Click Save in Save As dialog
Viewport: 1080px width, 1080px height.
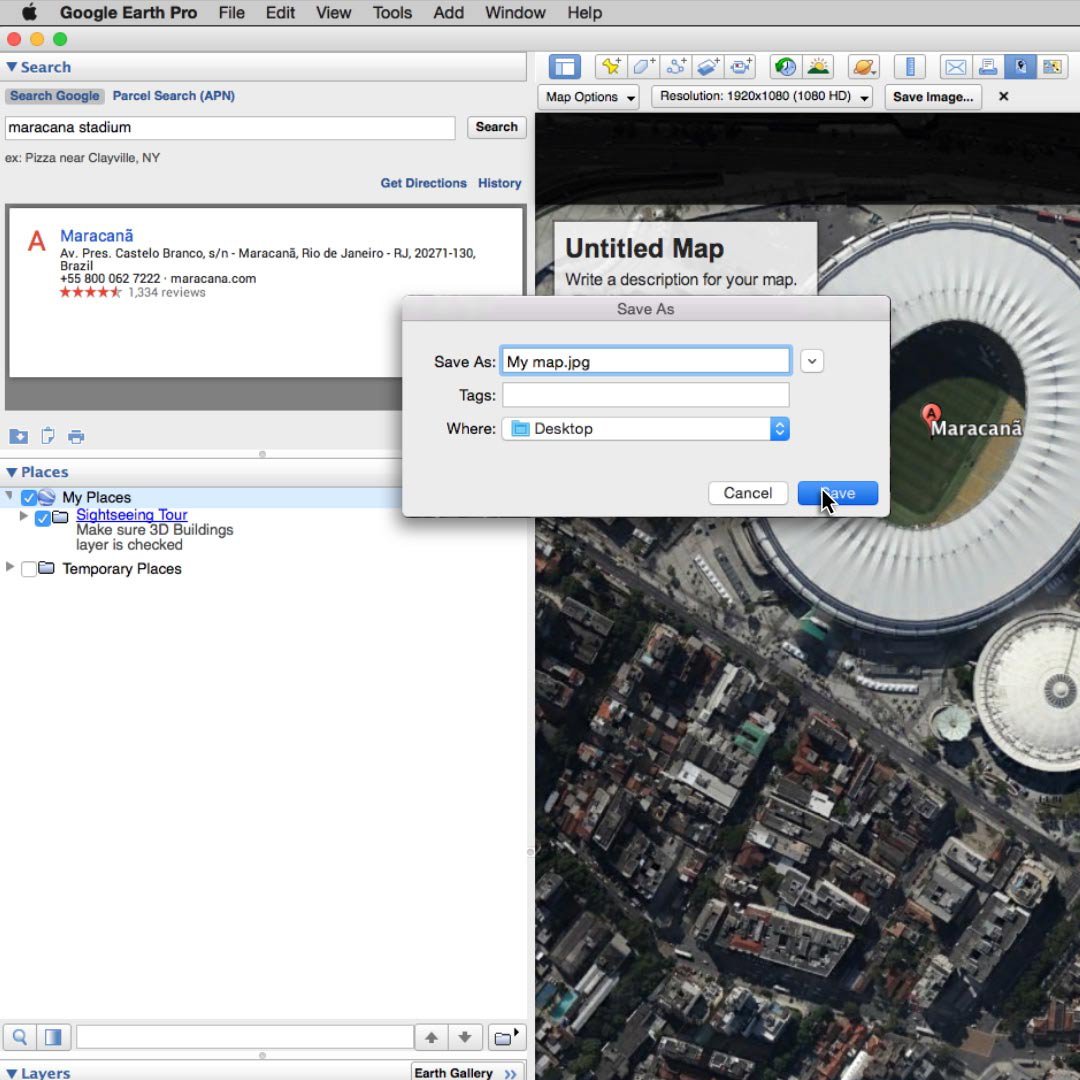pyautogui.click(x=838, y=493)
